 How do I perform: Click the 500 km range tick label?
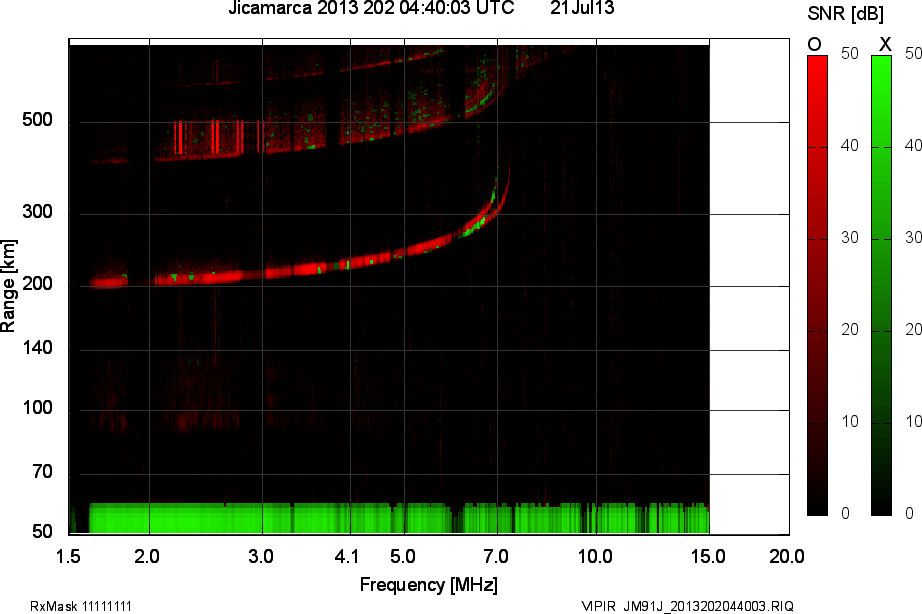tap(37, 122)
